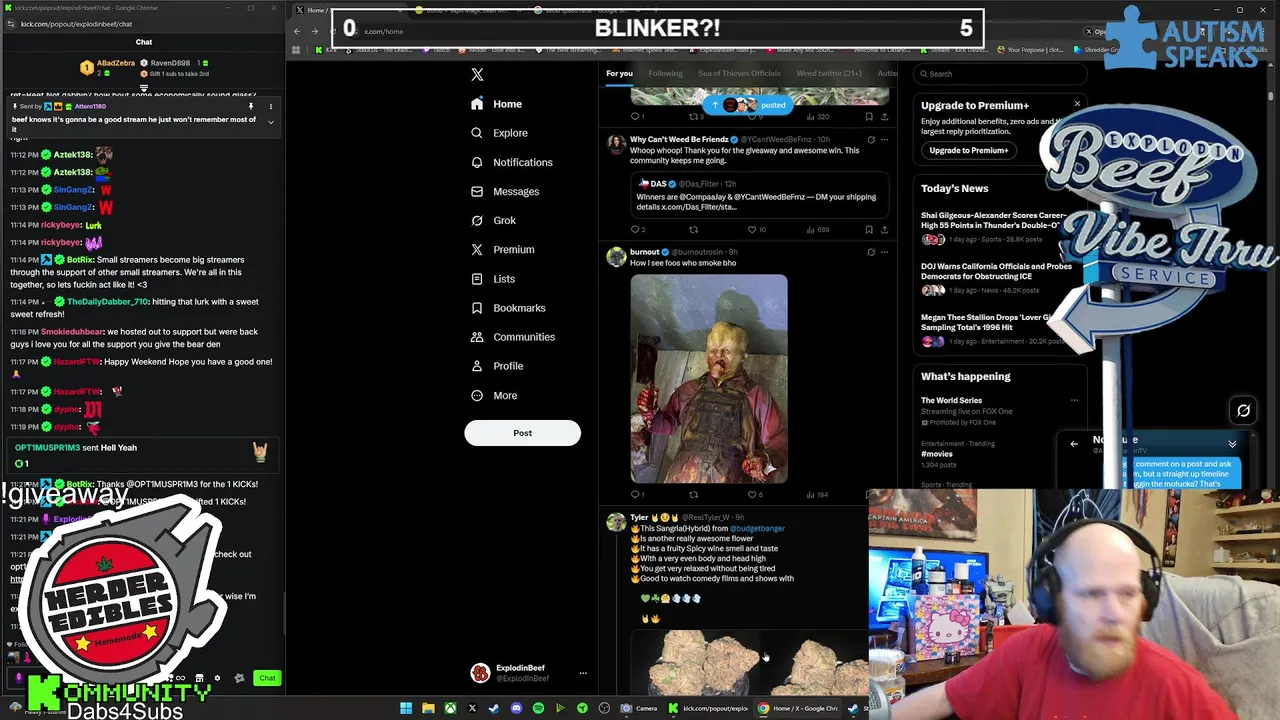The image size is (1280, 720).
Task: Click the Post button
Action: (x=522, y=433)
